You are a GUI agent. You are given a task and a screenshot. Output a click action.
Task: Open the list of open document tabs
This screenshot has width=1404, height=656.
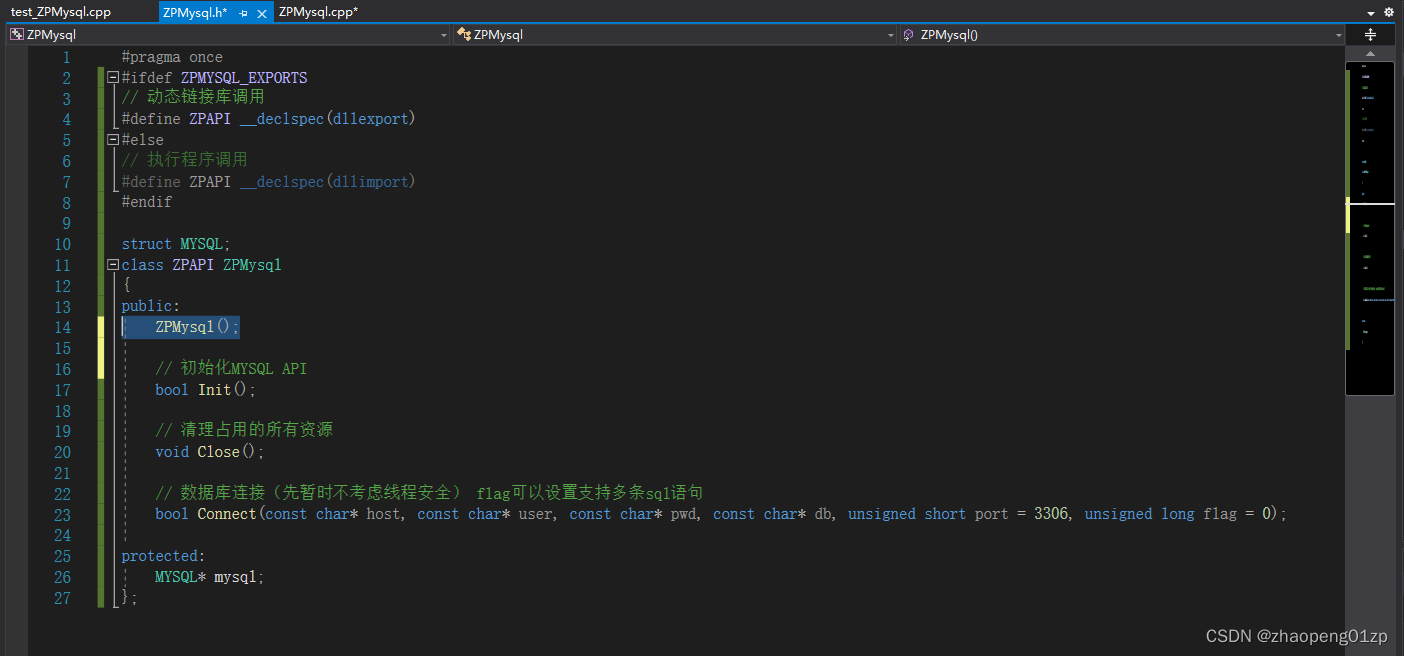pyautogui.click(x=1371, y=13)
